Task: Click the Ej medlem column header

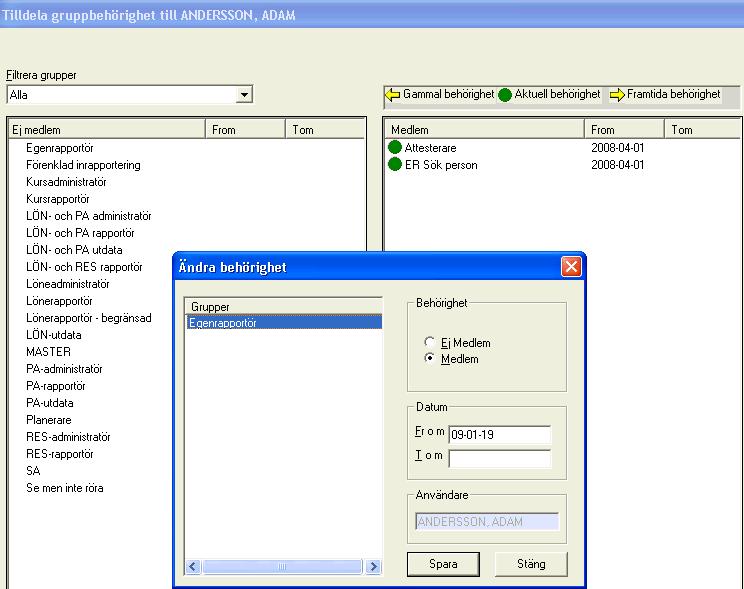Action: click(107, 130)
